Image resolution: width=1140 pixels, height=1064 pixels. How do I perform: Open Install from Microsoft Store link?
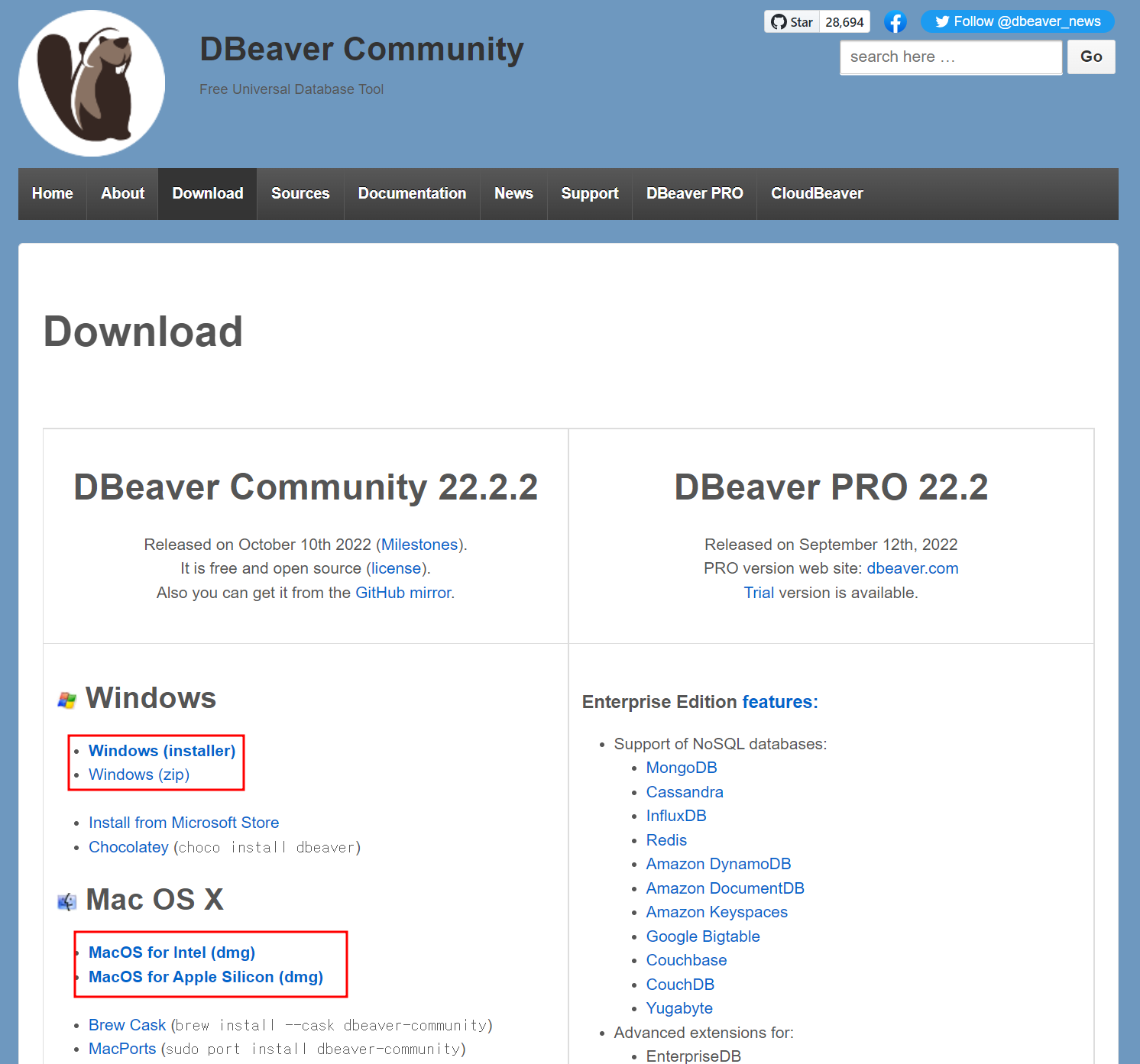tap(183, 823)
